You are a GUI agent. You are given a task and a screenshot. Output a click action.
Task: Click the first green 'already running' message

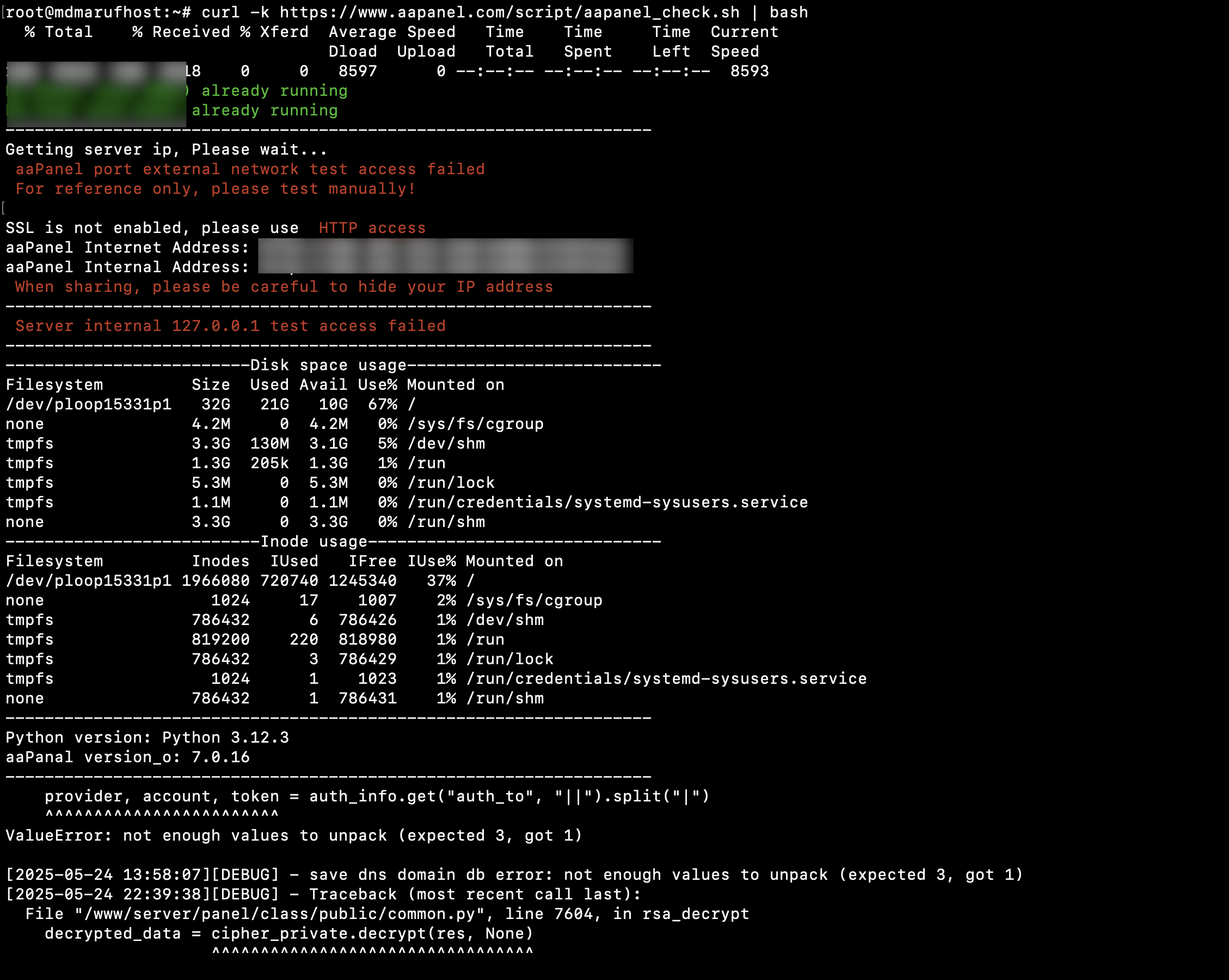tap(274, 90)
